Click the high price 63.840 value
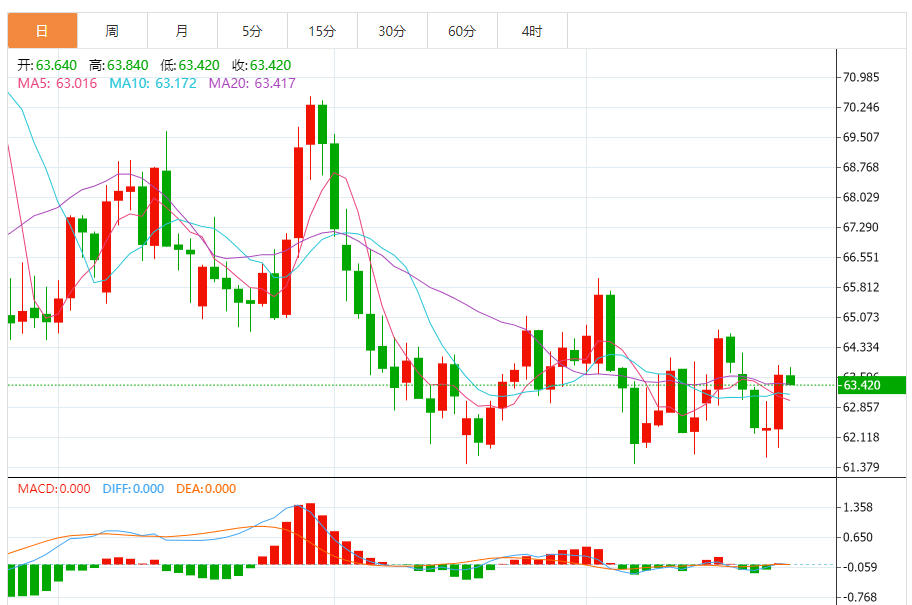The height and width of the screenshot is (605, 912). 127,65
